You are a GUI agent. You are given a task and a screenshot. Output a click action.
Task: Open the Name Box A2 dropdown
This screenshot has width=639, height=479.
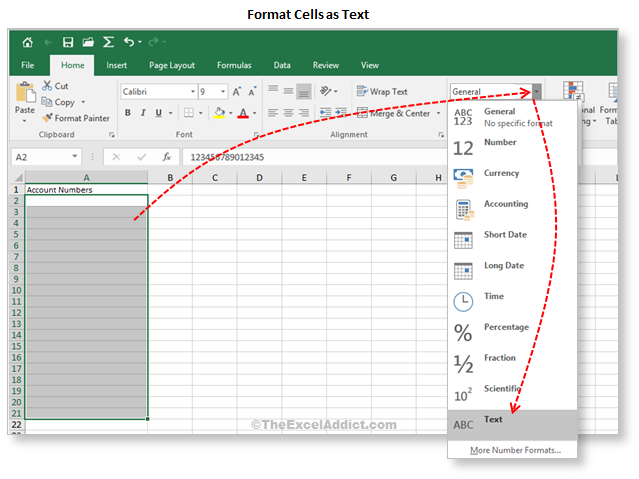(x=75, y=157)
